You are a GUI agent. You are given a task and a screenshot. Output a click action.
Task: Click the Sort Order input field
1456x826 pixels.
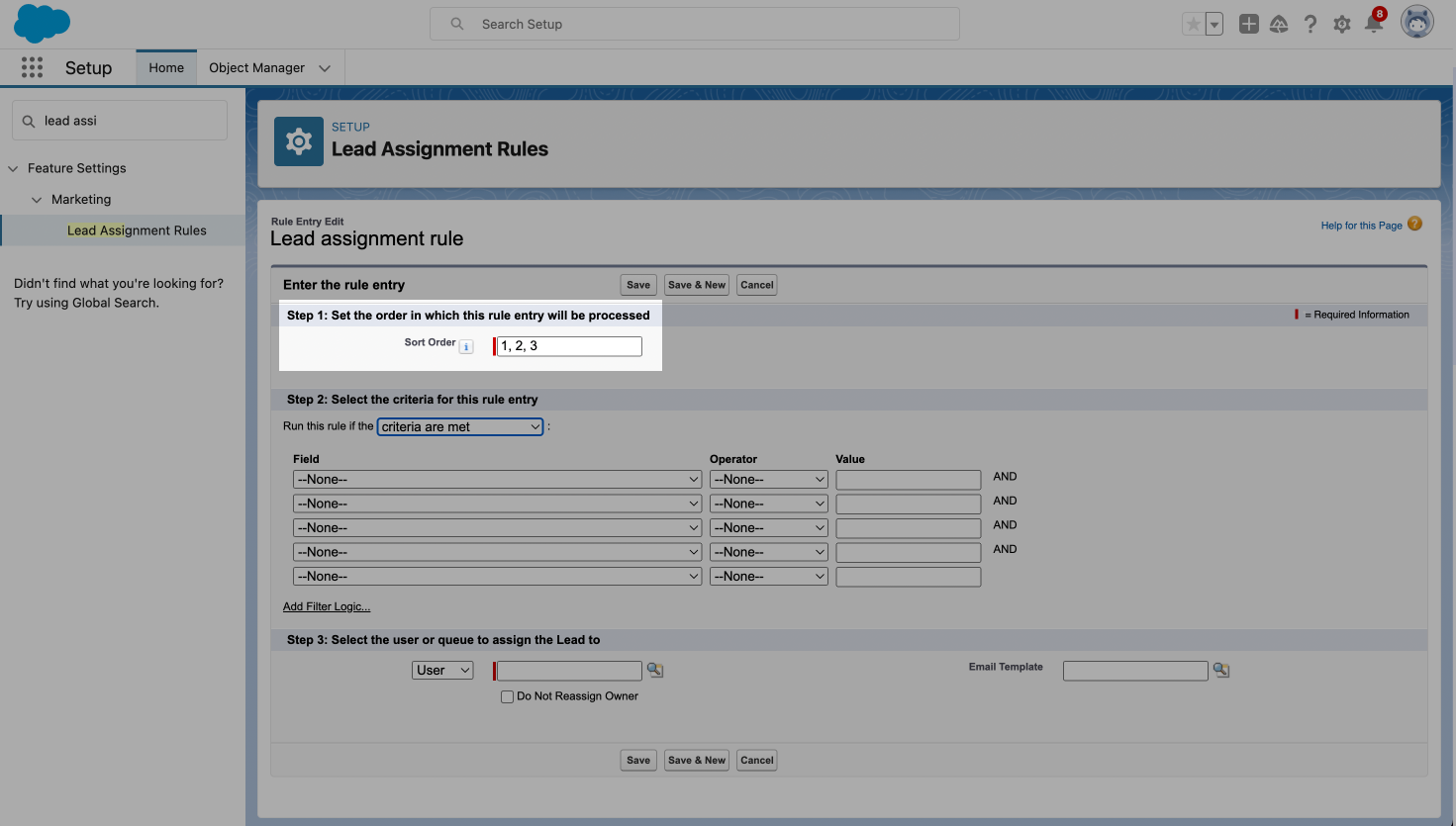tap(569, 346)
